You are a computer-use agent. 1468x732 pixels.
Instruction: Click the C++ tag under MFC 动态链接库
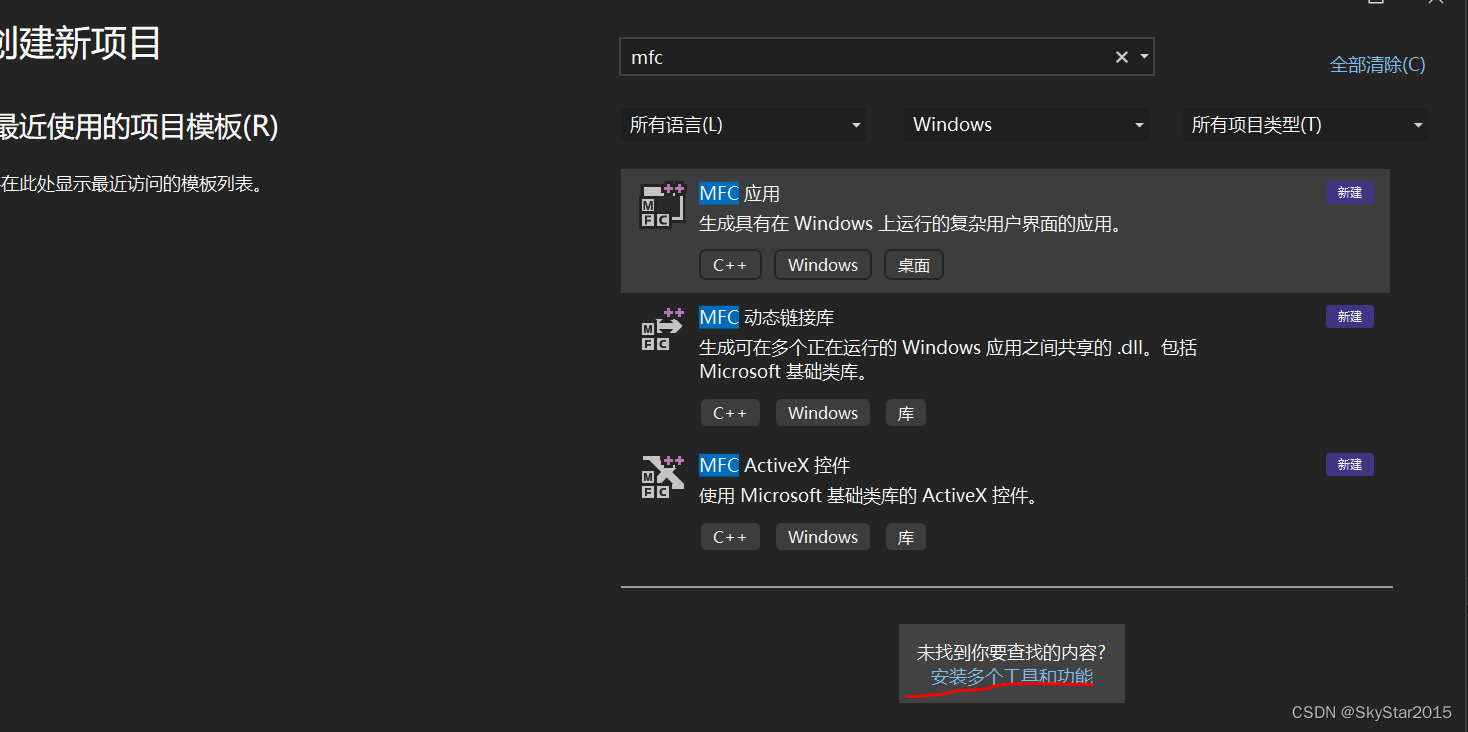coord(730,413)
